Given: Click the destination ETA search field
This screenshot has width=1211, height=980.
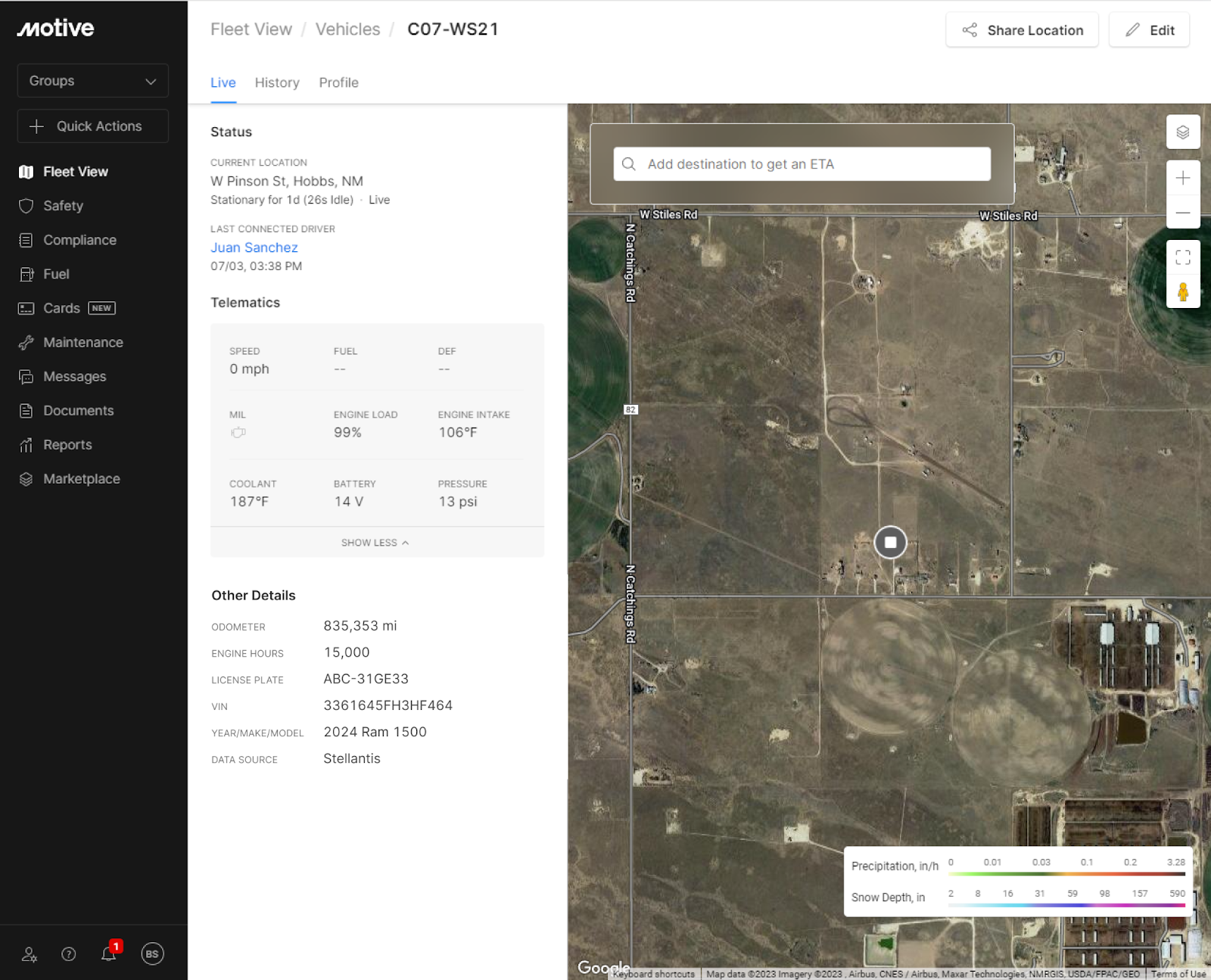Looking at the screenshot, I should point(802,164).
